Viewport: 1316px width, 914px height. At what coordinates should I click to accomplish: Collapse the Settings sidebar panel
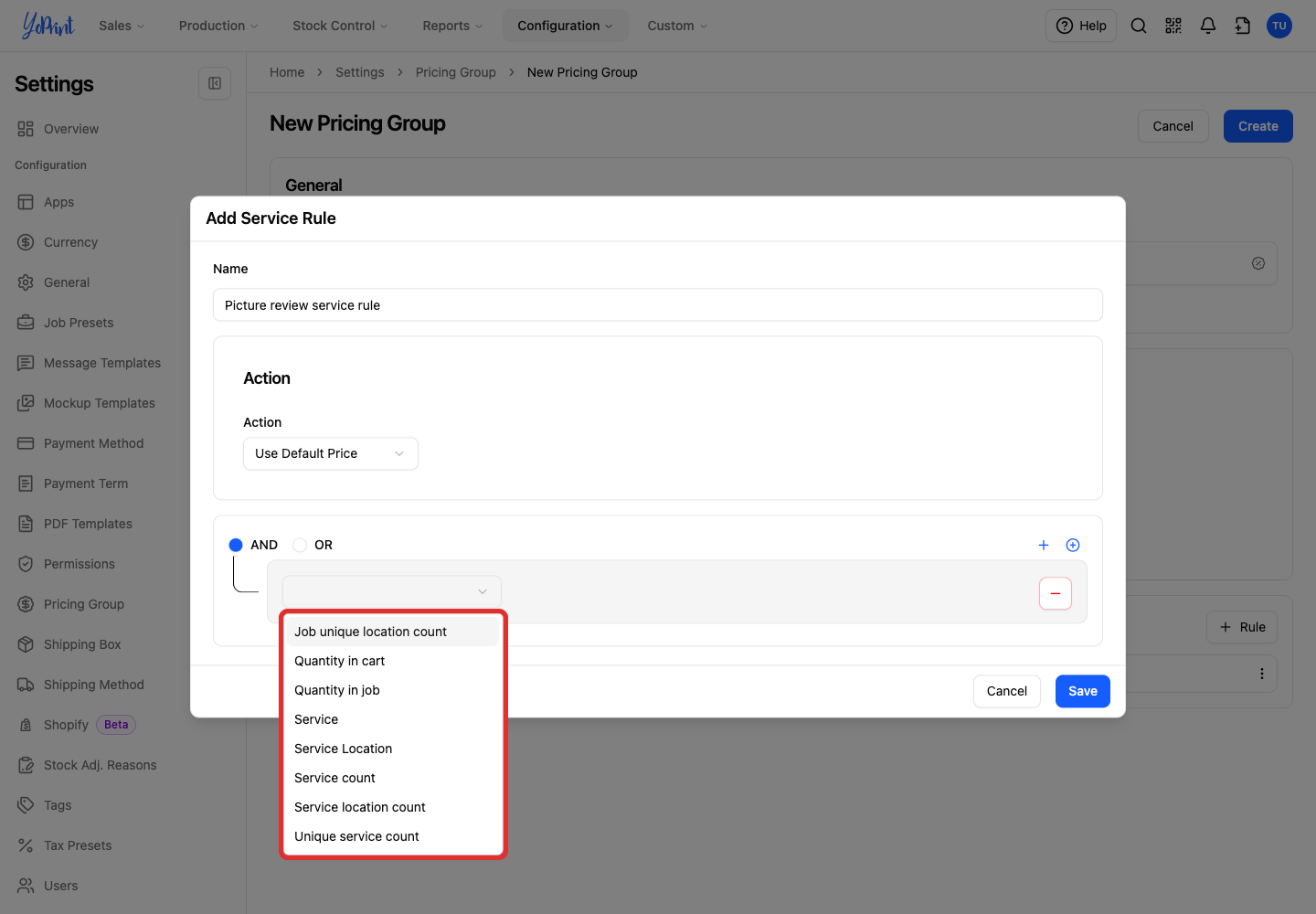(215, 83)
